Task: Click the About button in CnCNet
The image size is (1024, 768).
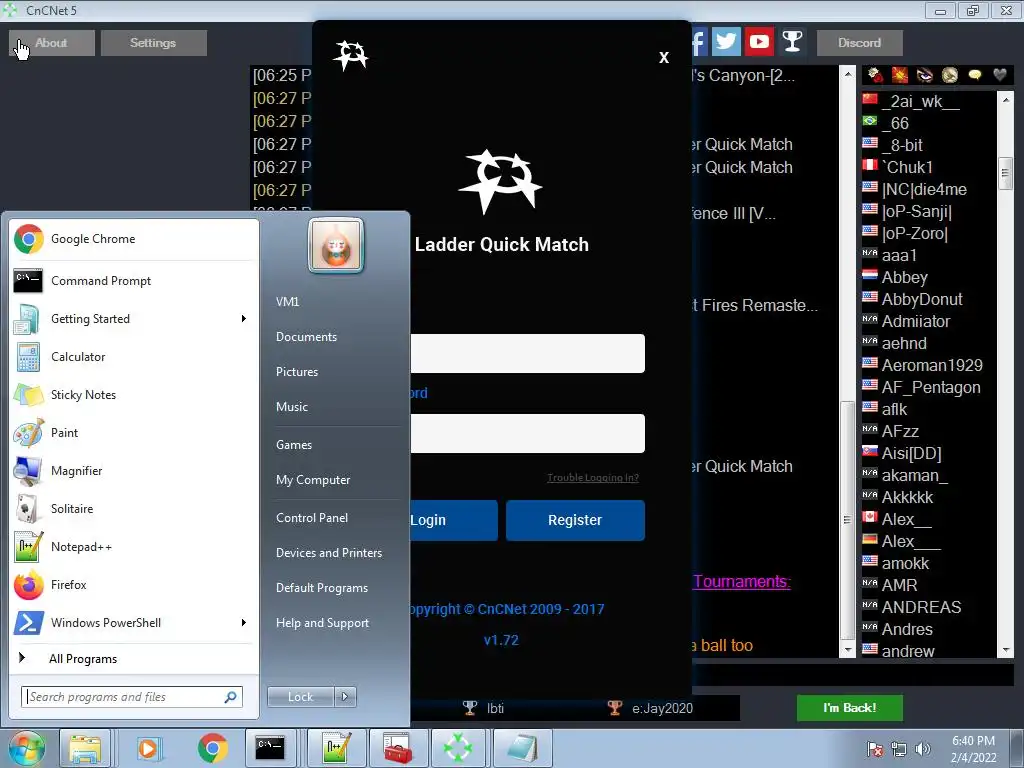Action: (52, 42)
